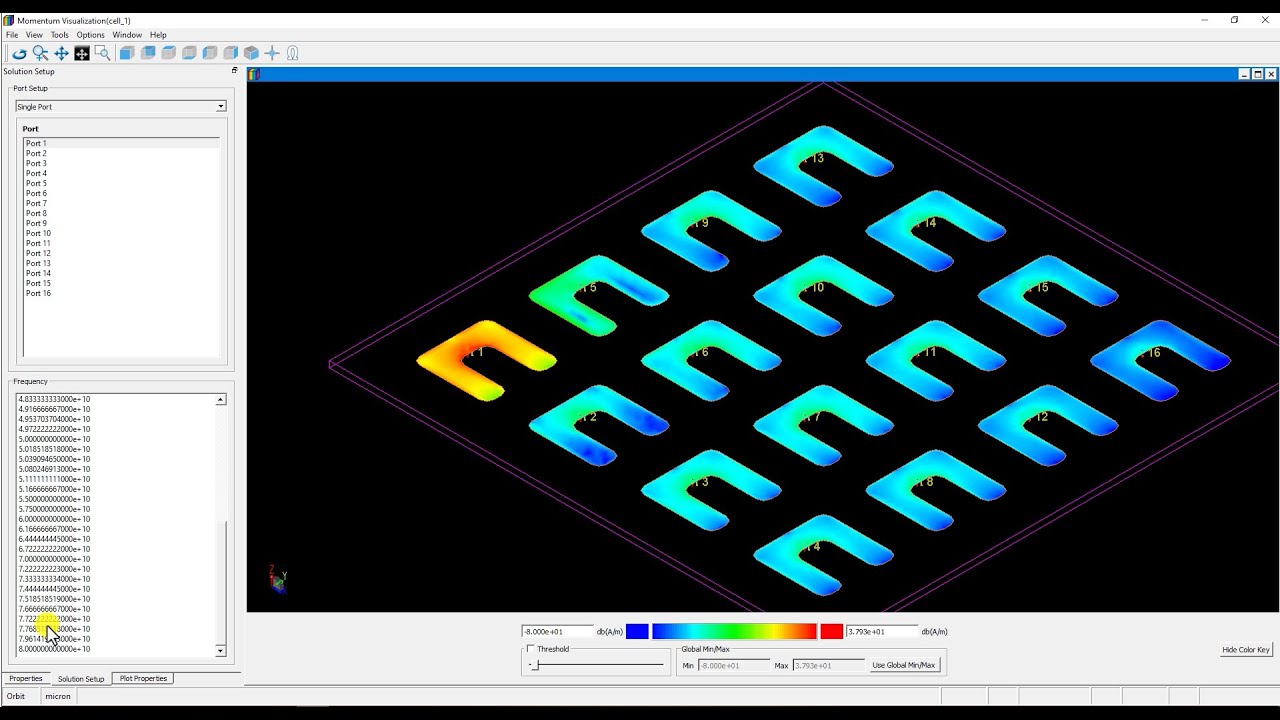The image size is (1280, 720).
Task: Select Port 13 in the port list
Action: pyautogui.click(x=121, y=263)
